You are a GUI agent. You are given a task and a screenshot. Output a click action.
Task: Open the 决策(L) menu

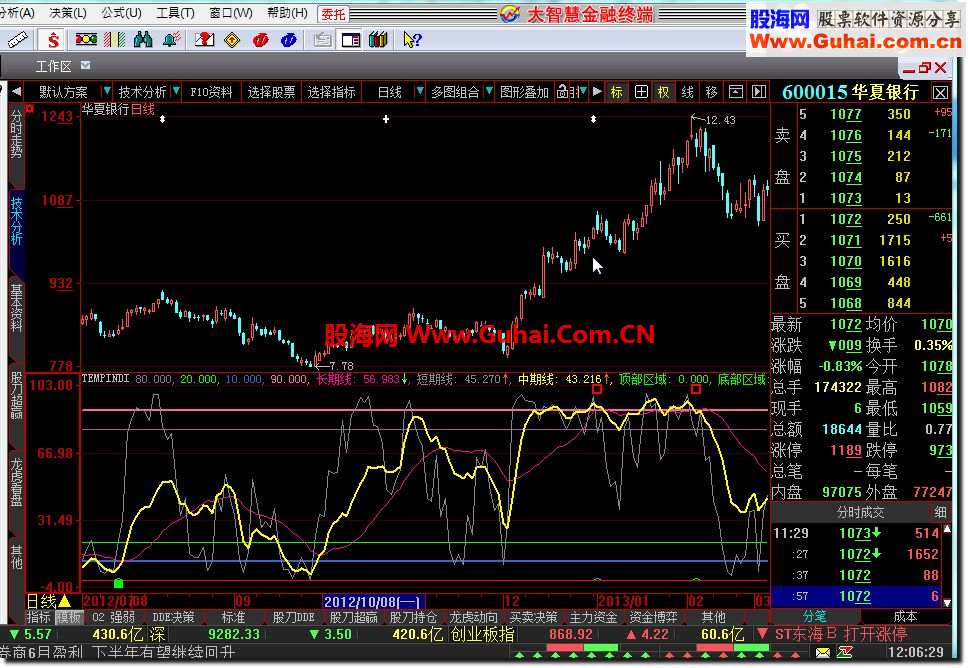coord(68,12)
